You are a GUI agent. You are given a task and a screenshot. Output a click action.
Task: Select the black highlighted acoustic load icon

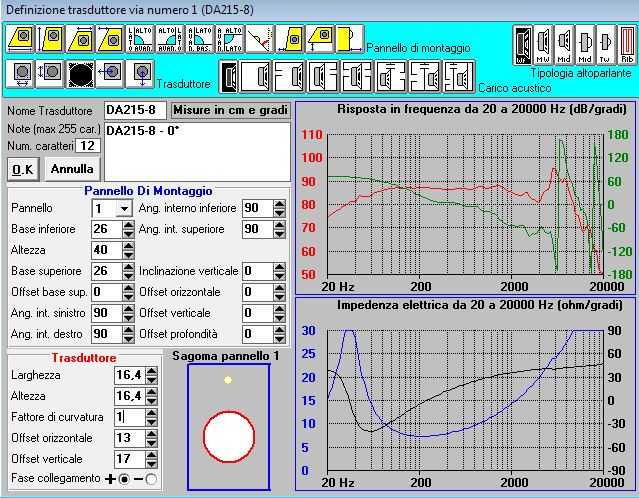[x=229, y=76]
